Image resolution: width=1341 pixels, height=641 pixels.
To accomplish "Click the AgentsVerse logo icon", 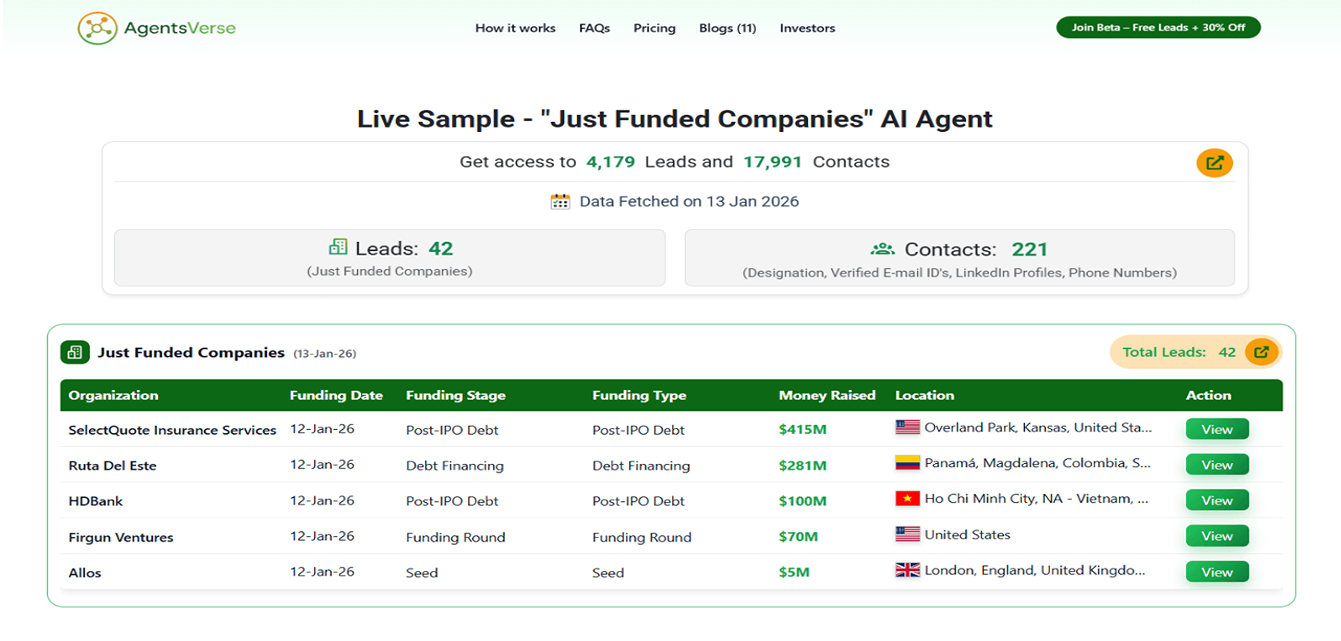I will click(97, 28).
